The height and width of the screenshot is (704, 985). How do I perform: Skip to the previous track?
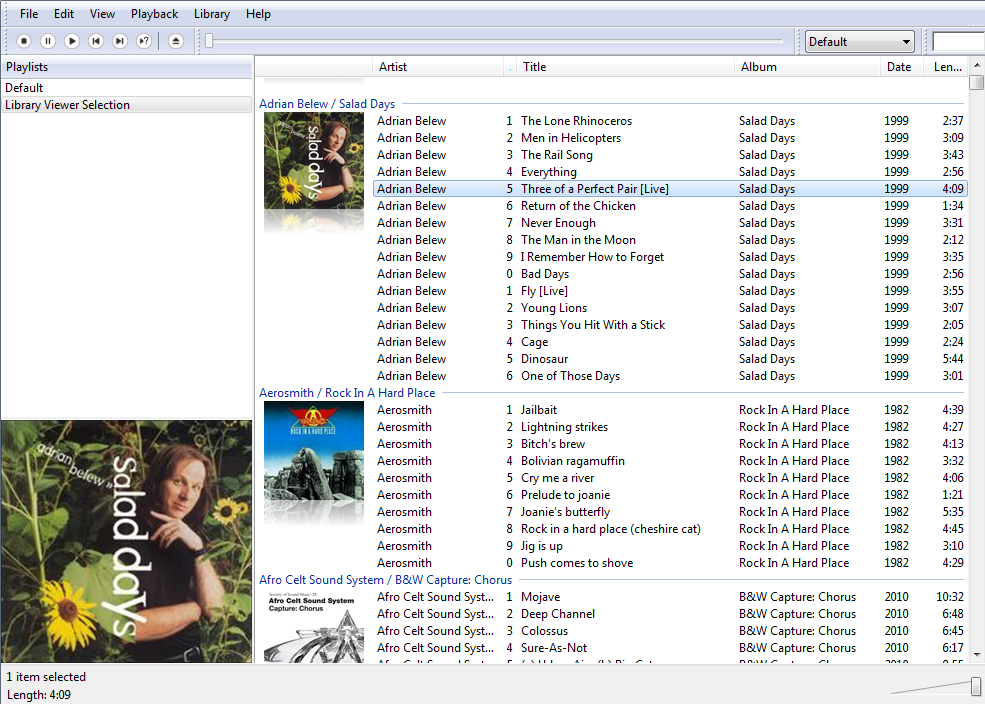click(96, 41)
